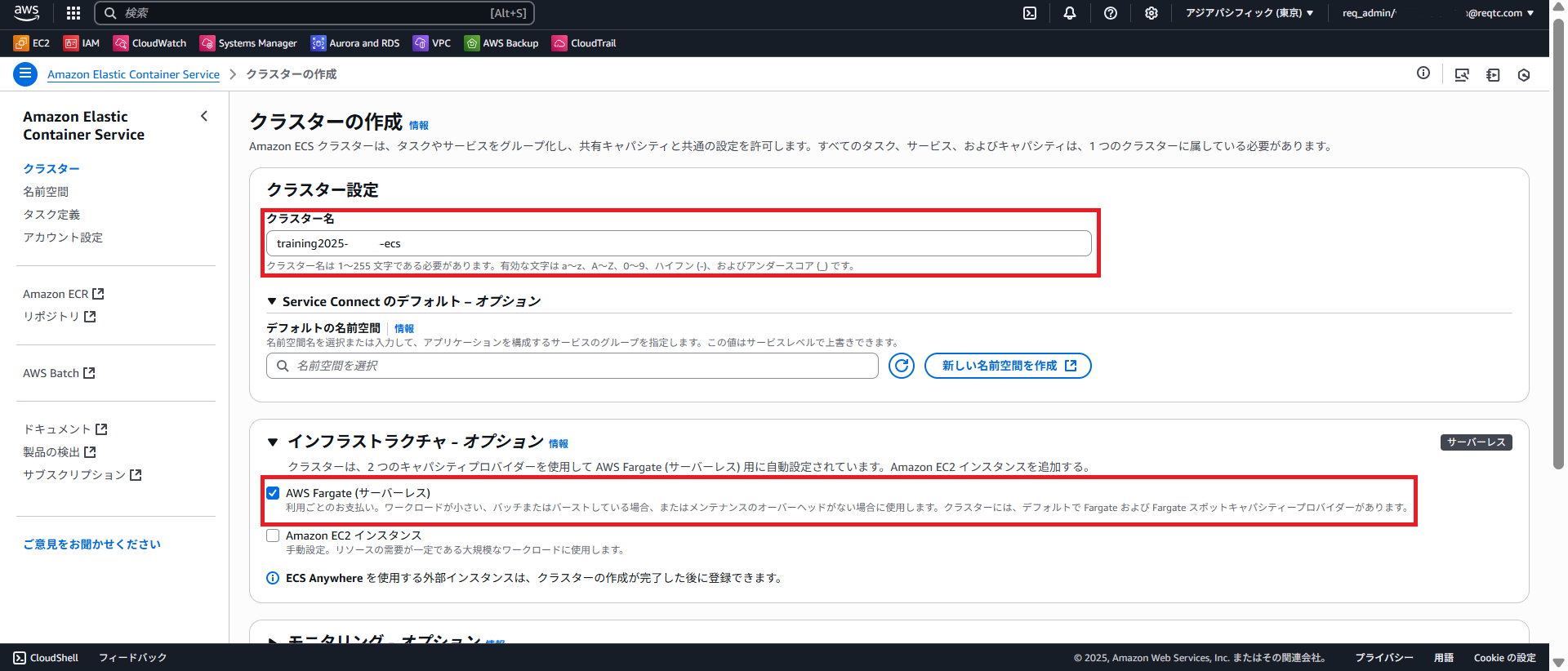Click the panel-arrow icon in page toolbar
The image size is (1568, 671).
(x=1493, y=75)
